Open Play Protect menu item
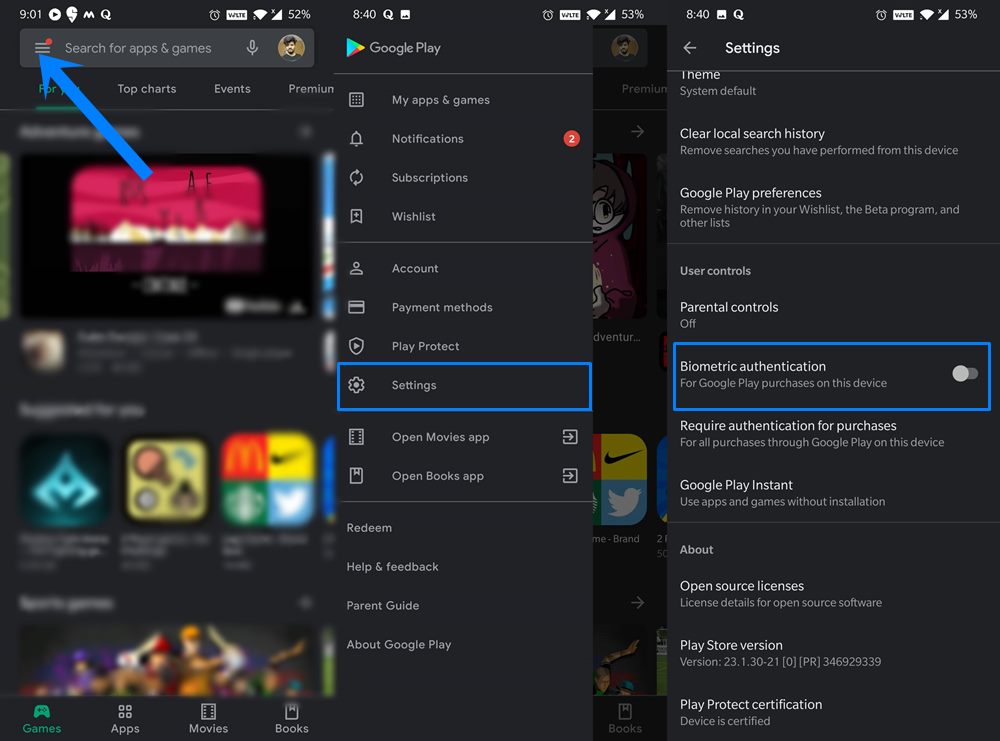Image resolution: width=1000 pixels, height=741 pixels. [465, 346]
